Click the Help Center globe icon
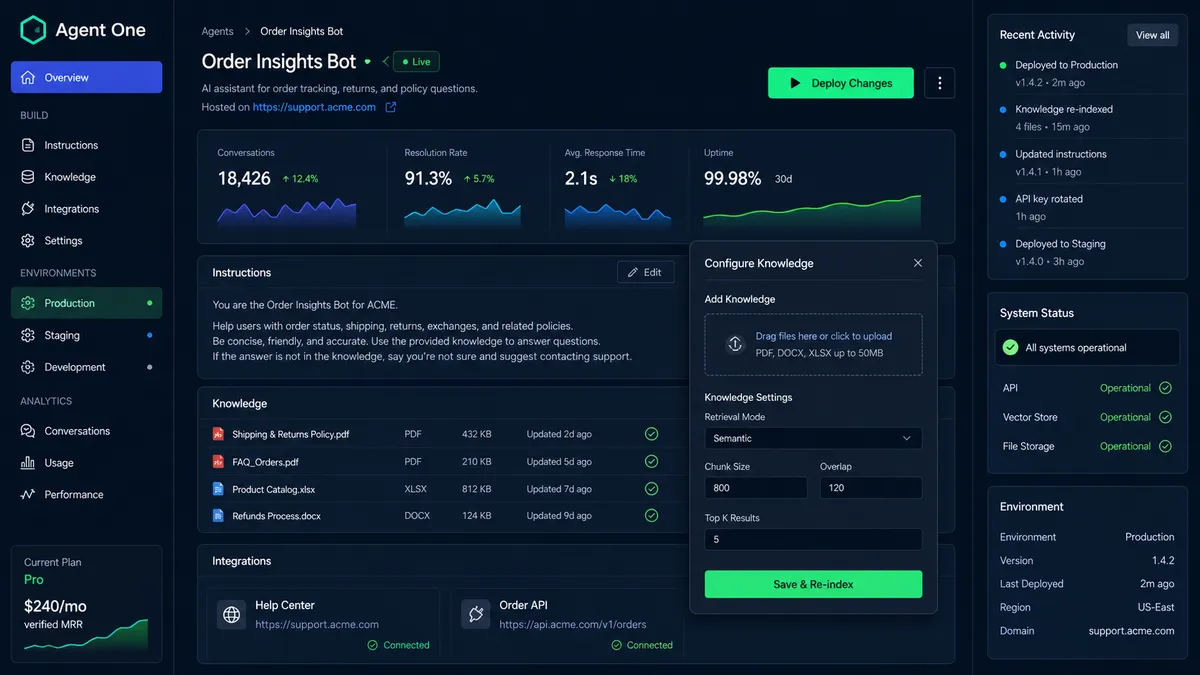1200x675 pixels. click(232, 615)
